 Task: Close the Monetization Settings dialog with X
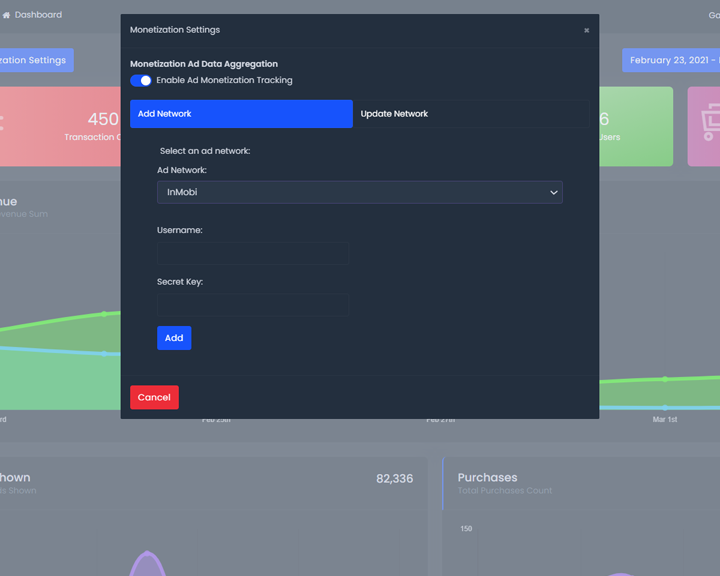(x=586, y=30)
